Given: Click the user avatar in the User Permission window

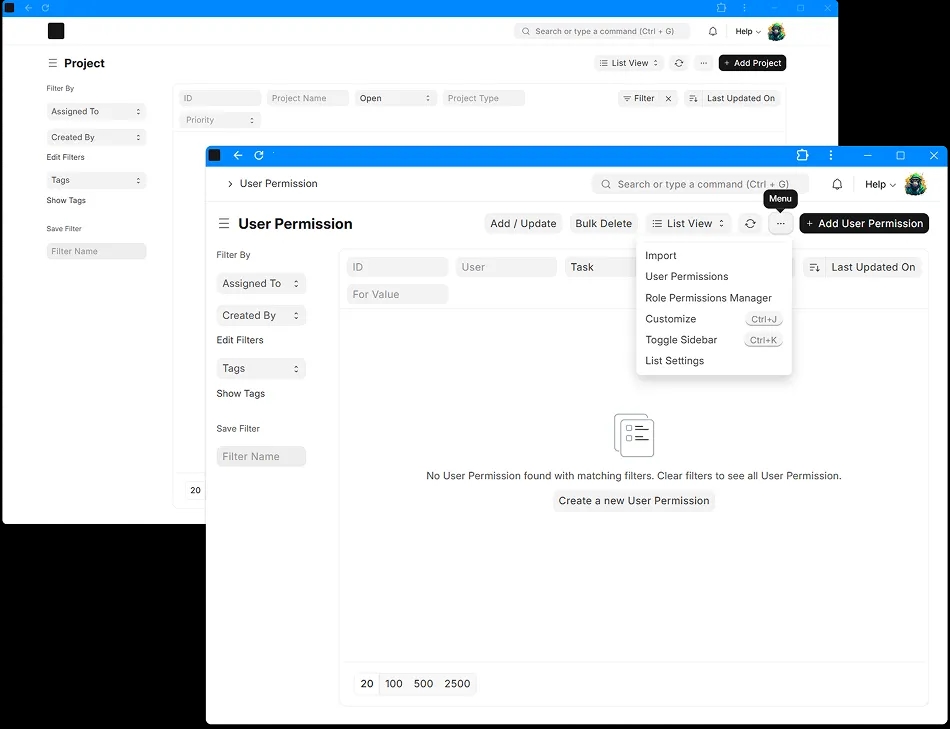Looking at the screenshot, I should [915, 184].
